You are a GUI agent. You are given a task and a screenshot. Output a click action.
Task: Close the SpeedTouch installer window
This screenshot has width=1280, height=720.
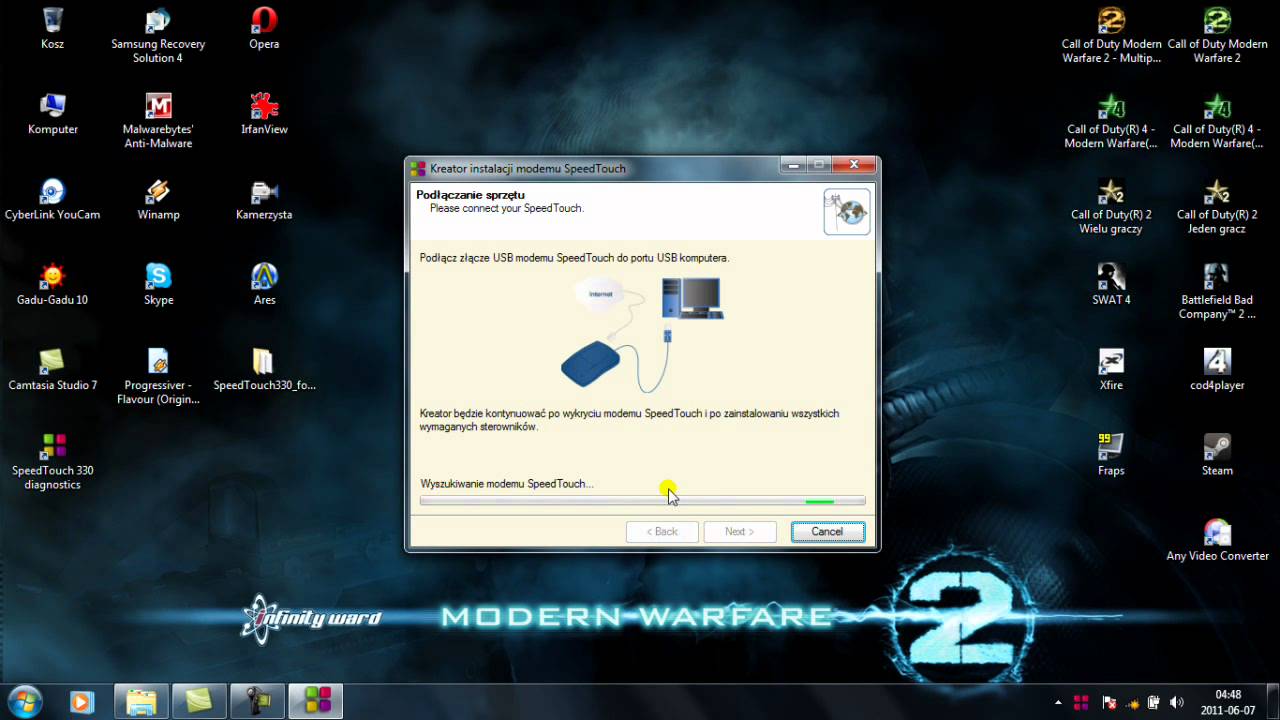pos(855,165)
